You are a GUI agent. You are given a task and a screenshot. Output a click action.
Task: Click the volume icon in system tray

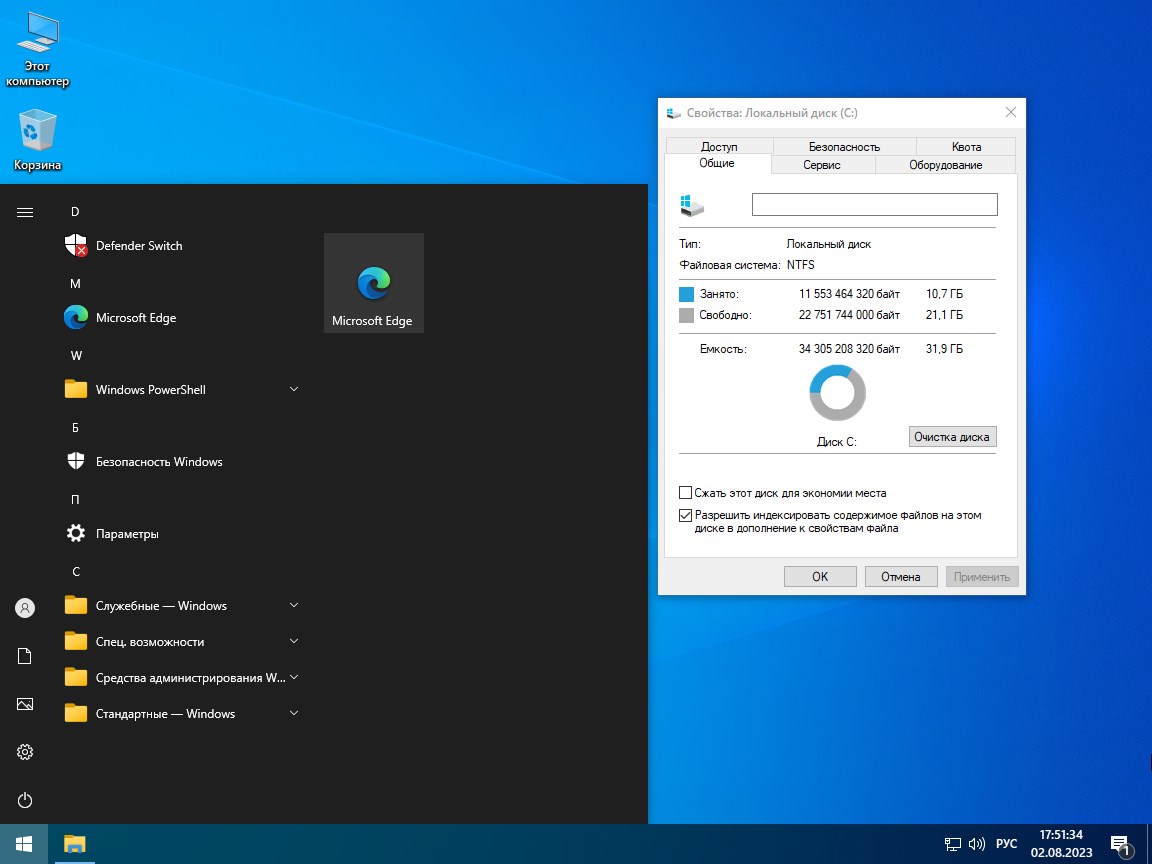point(975,843)
